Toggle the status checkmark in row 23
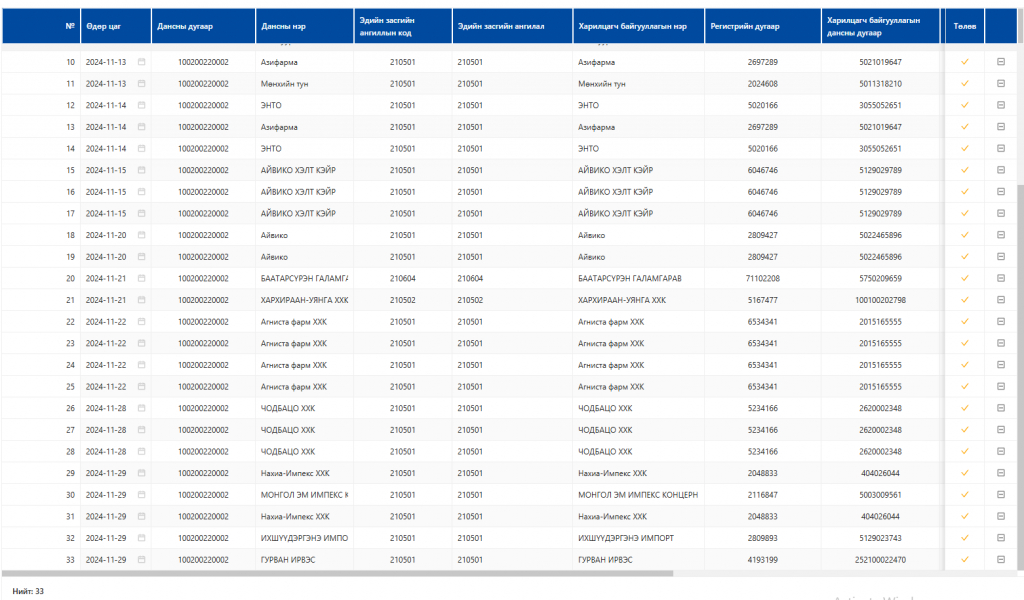Image resolution: width=1024 pixels, height=600 pixels. (x=965, y=343)
